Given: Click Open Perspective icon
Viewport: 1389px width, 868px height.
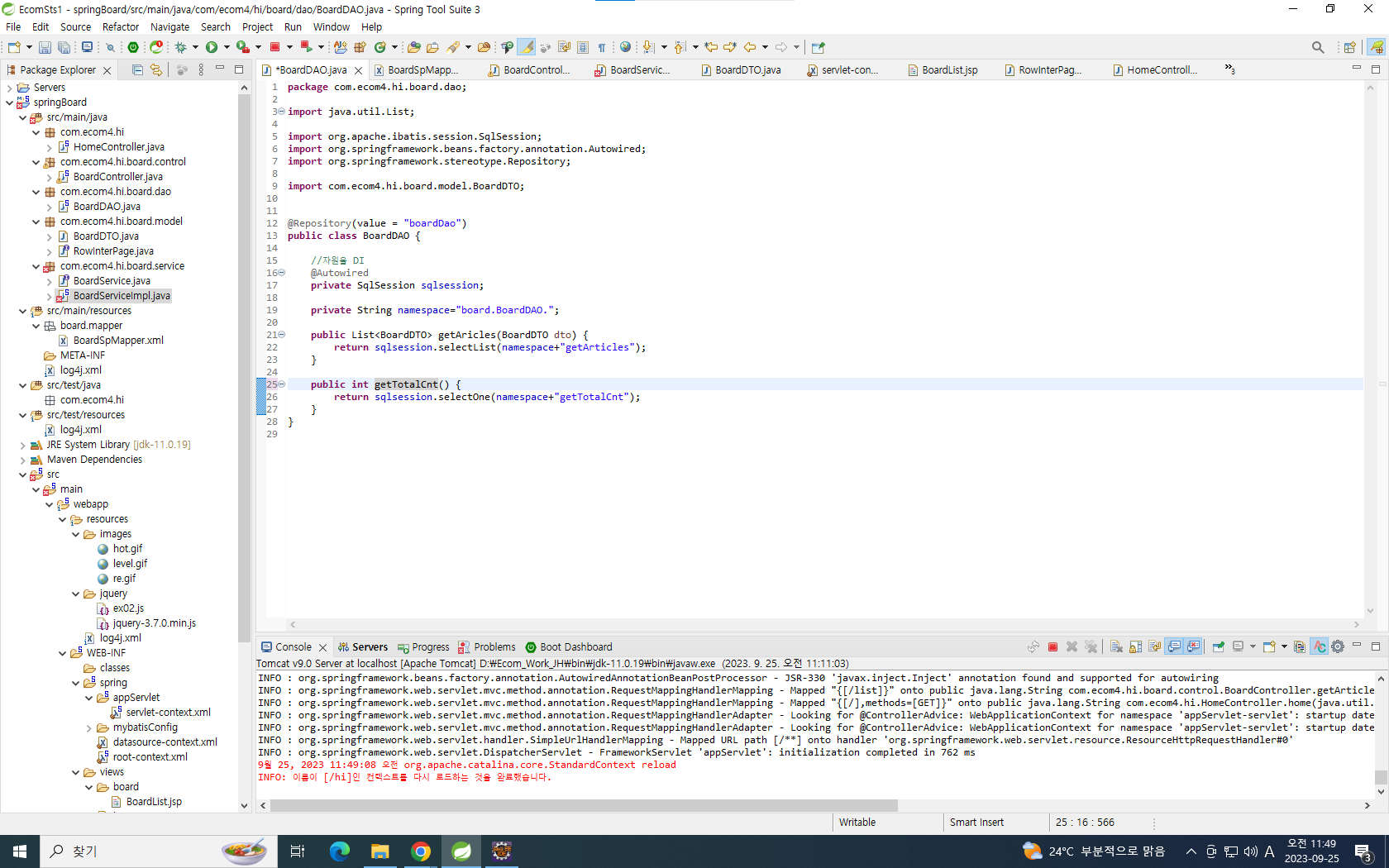Looking at the screenshot, I should 1349,47.
